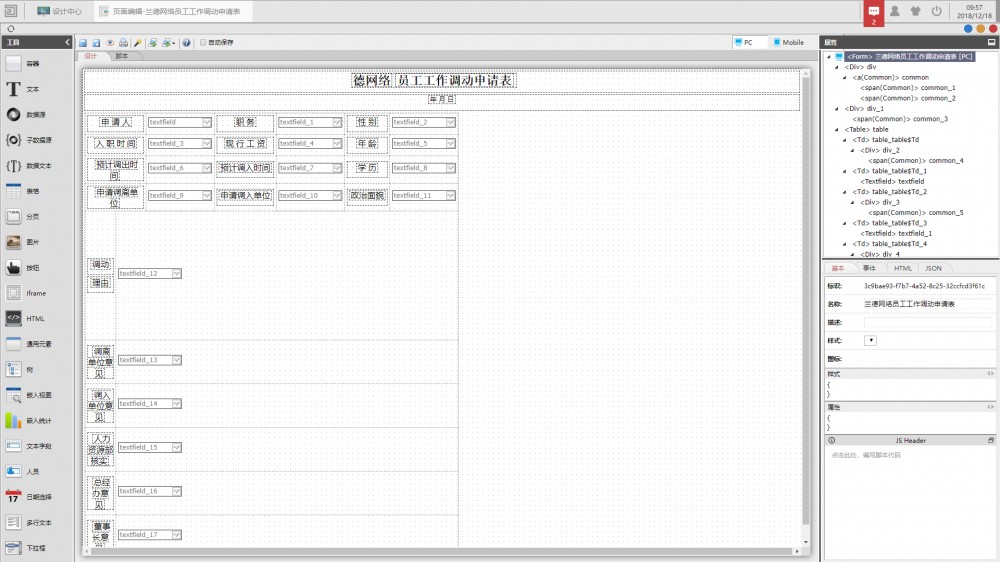
Task: Pick the 数据源 data source tool
Action: pos(26,115)
